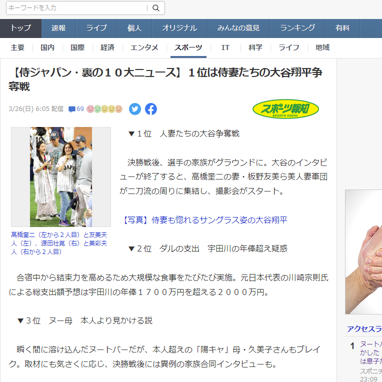
Task: Select the みんなの意見 tab
Action: coord(238,28)
